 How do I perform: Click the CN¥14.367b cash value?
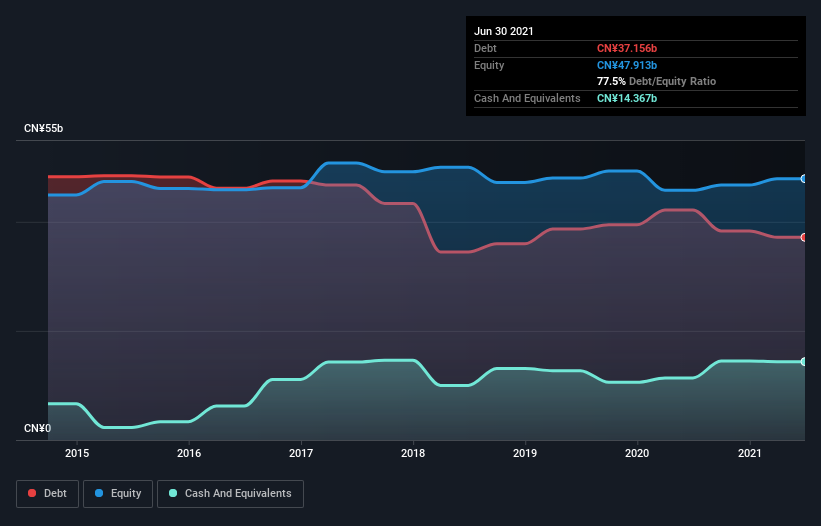click(x=627, y=98)
